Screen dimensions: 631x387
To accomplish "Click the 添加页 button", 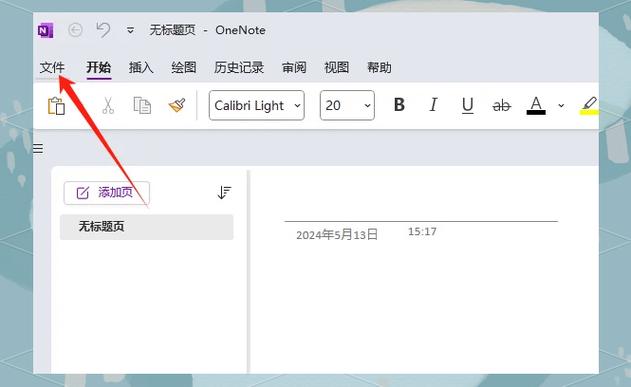I will (107, 193).
